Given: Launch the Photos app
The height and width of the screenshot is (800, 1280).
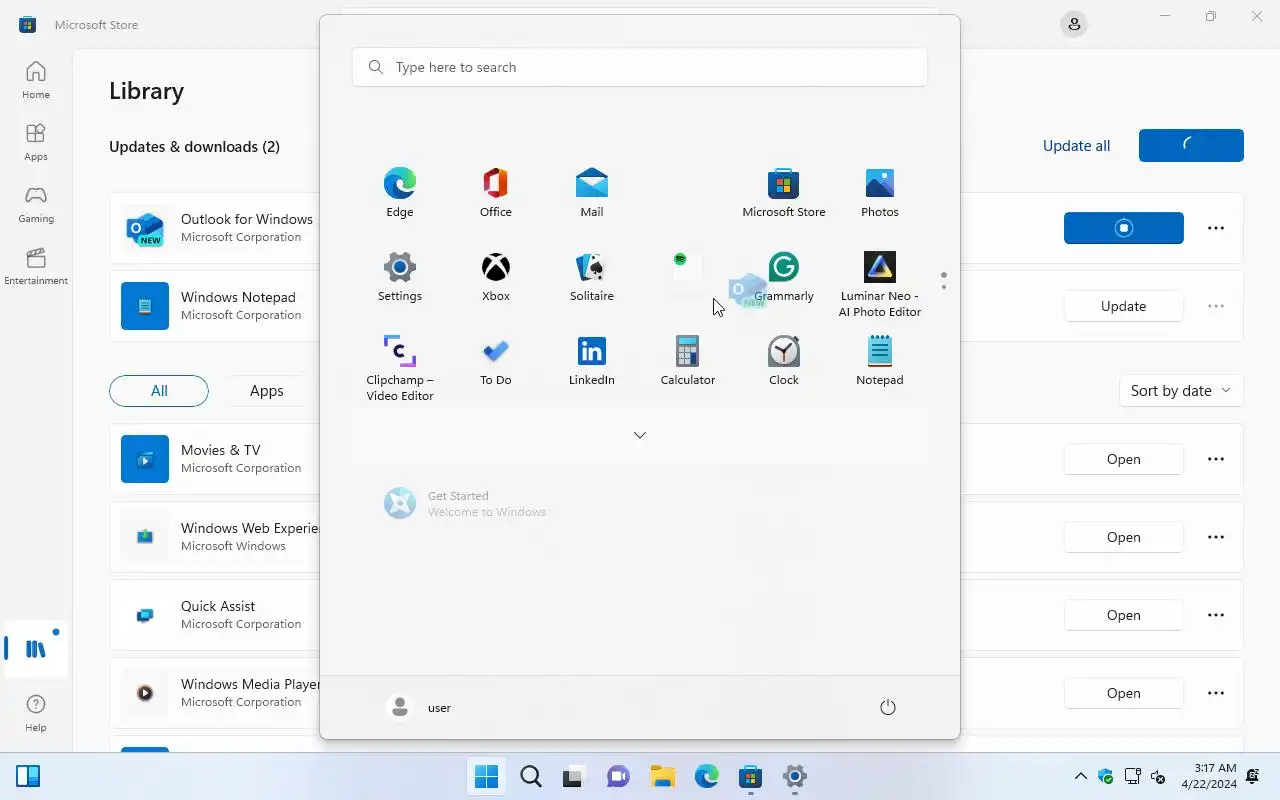Looking at the screenshot, I should pos(880,192).
